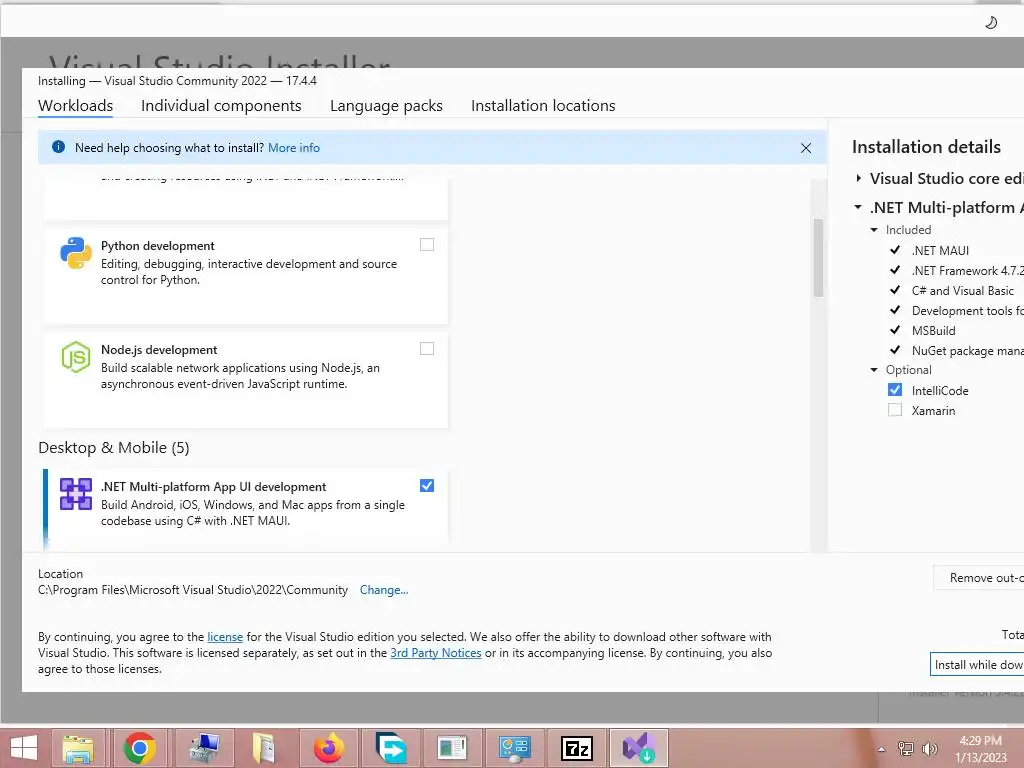Select the Visual Studio Installer taskbar icon
This screenshot has width=1024, height=768.
(639, 748)
